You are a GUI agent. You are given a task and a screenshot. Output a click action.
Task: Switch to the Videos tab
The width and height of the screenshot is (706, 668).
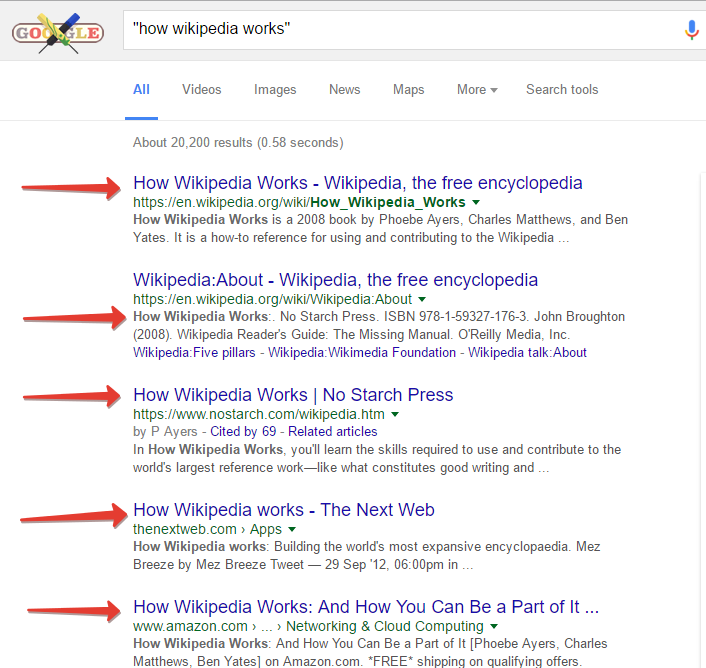click(x=202, y=90)
